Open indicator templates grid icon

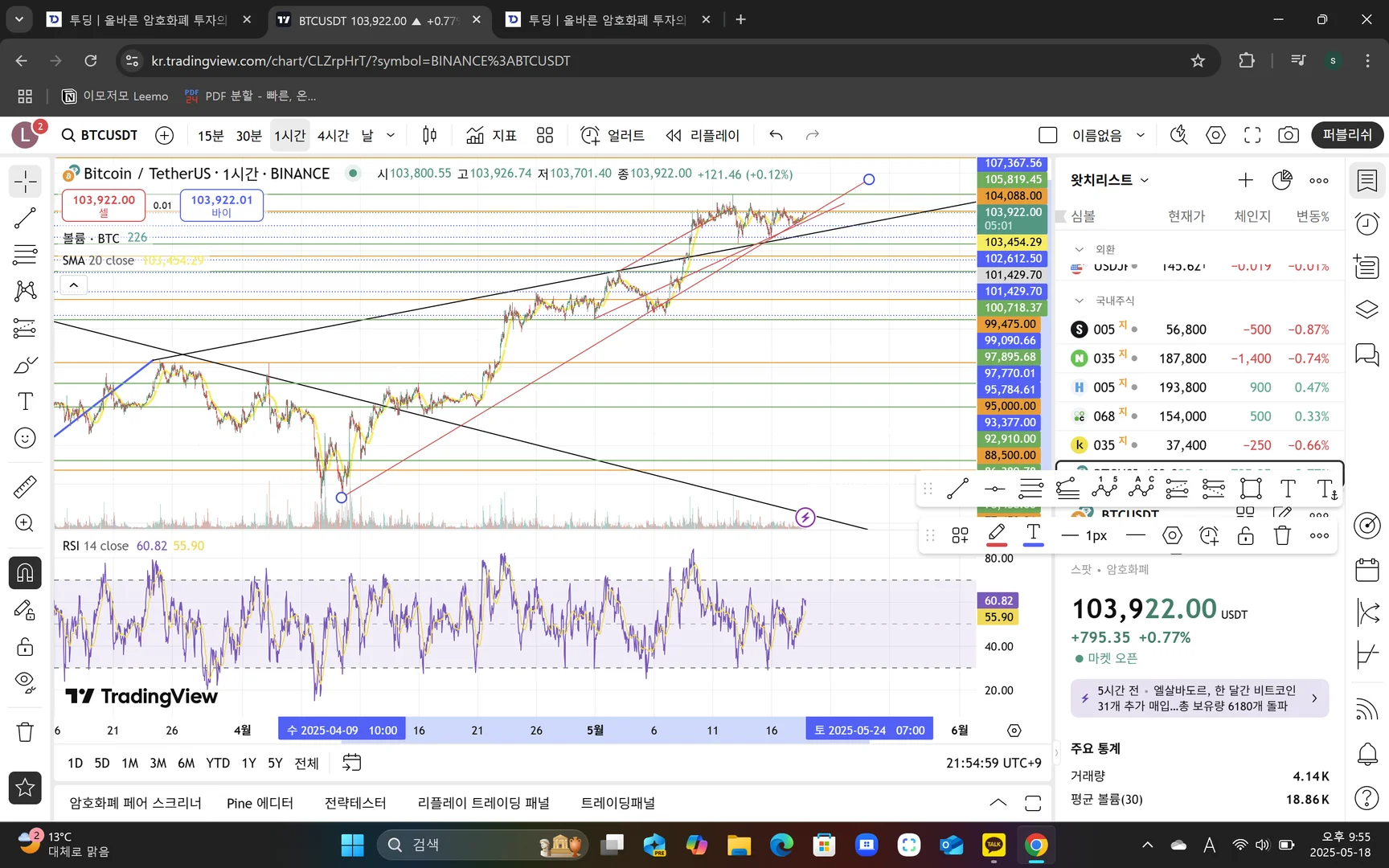tap(545, 135)
